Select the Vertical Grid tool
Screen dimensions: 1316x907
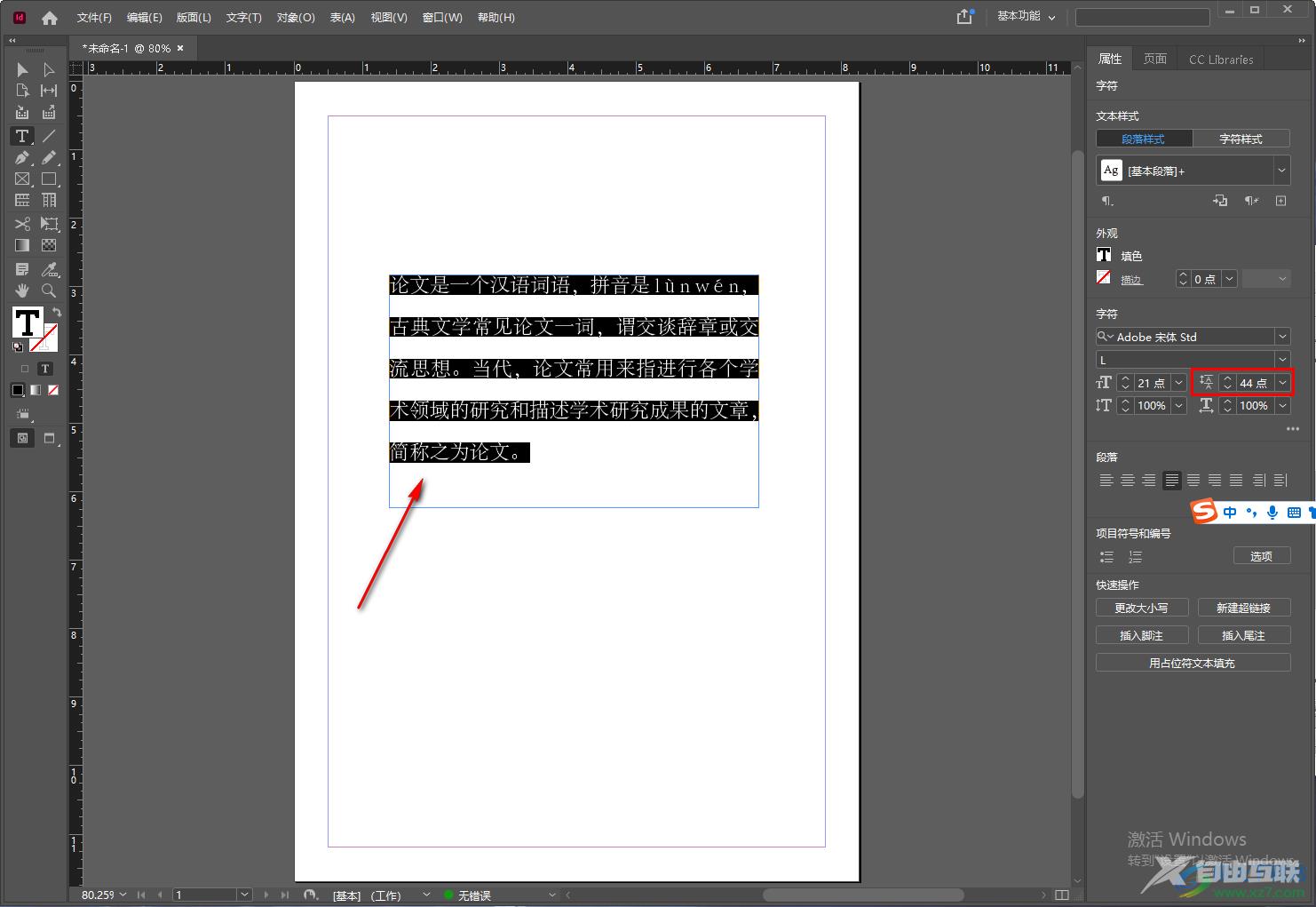tap(49, 201)
